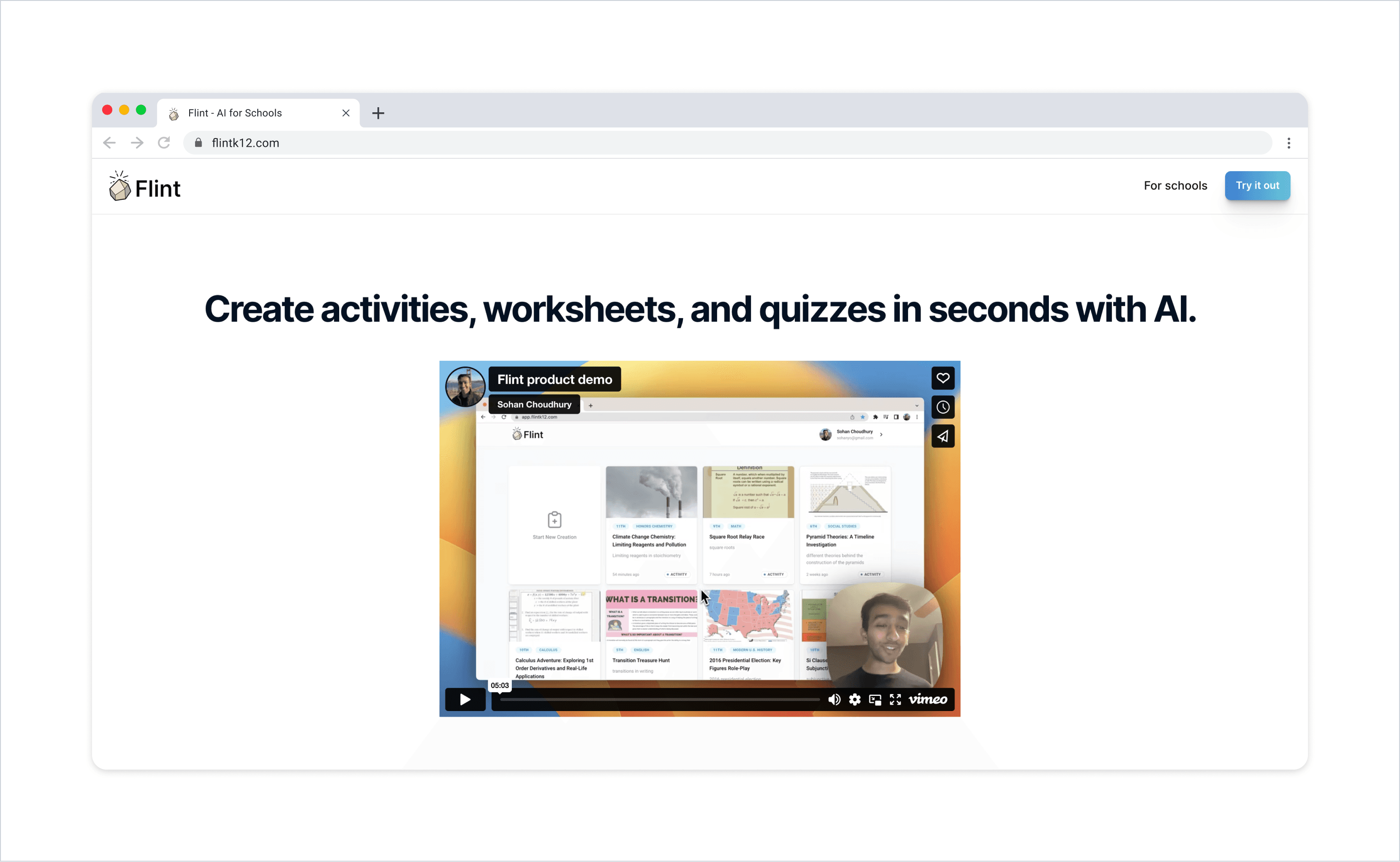1400x862 pixels.
Task: Click the Vimeo logo in player
Action: [x=928, y=700]
